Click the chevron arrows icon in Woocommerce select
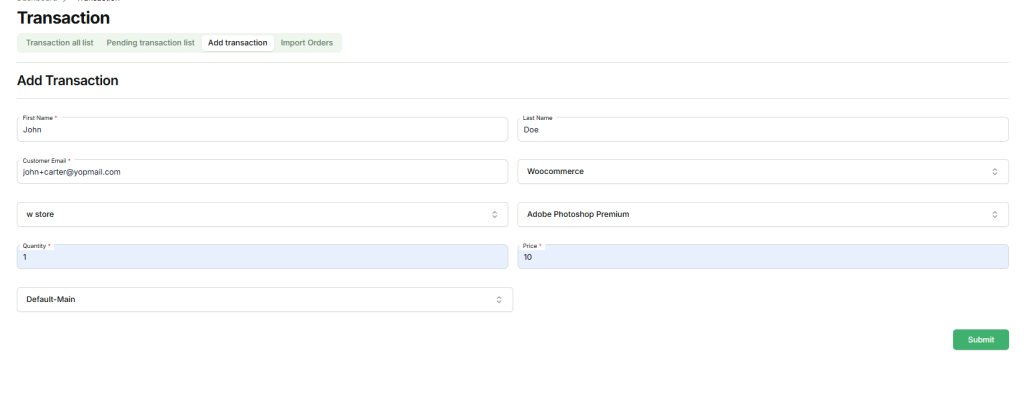This screenshot has height=417, width=1024. pos(994,171)
